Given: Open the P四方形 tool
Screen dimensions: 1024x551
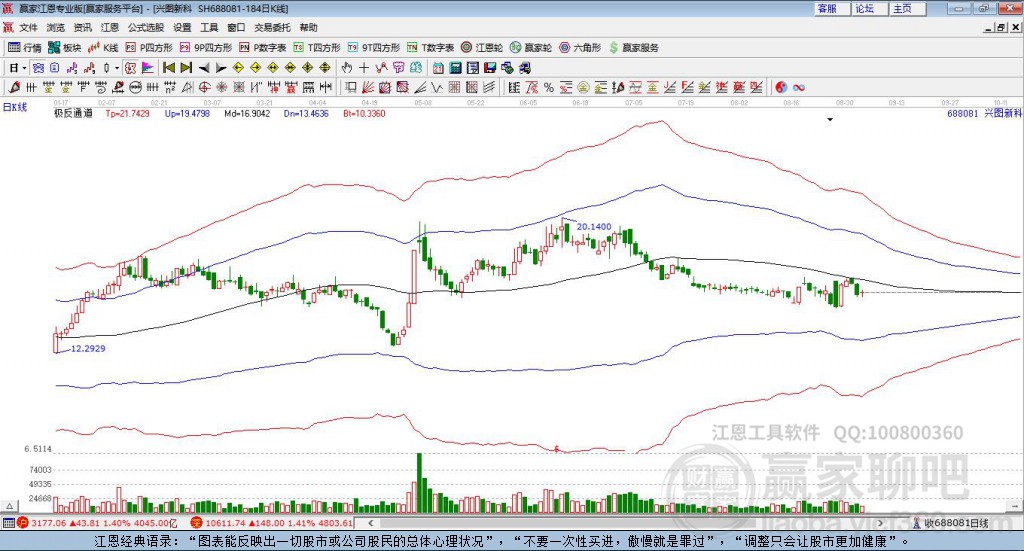Looking at the screenshot, I should point(149,48).
